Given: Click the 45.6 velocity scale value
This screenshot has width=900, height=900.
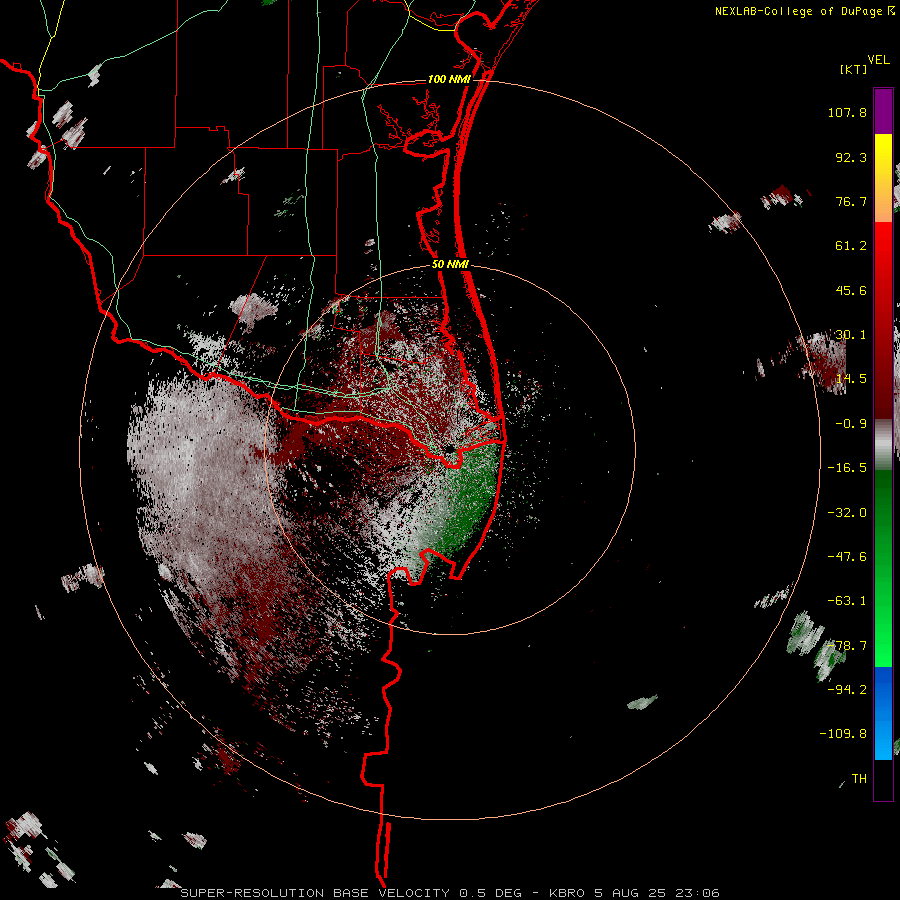Looking at the screenshot, I should click(x=851, y=290).
